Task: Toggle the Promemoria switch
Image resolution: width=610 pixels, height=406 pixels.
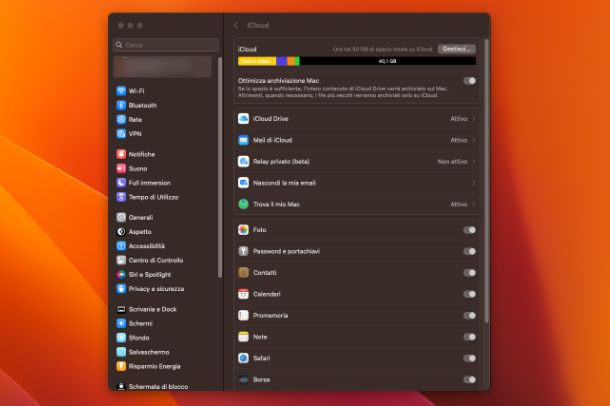Action: (469, 315)
